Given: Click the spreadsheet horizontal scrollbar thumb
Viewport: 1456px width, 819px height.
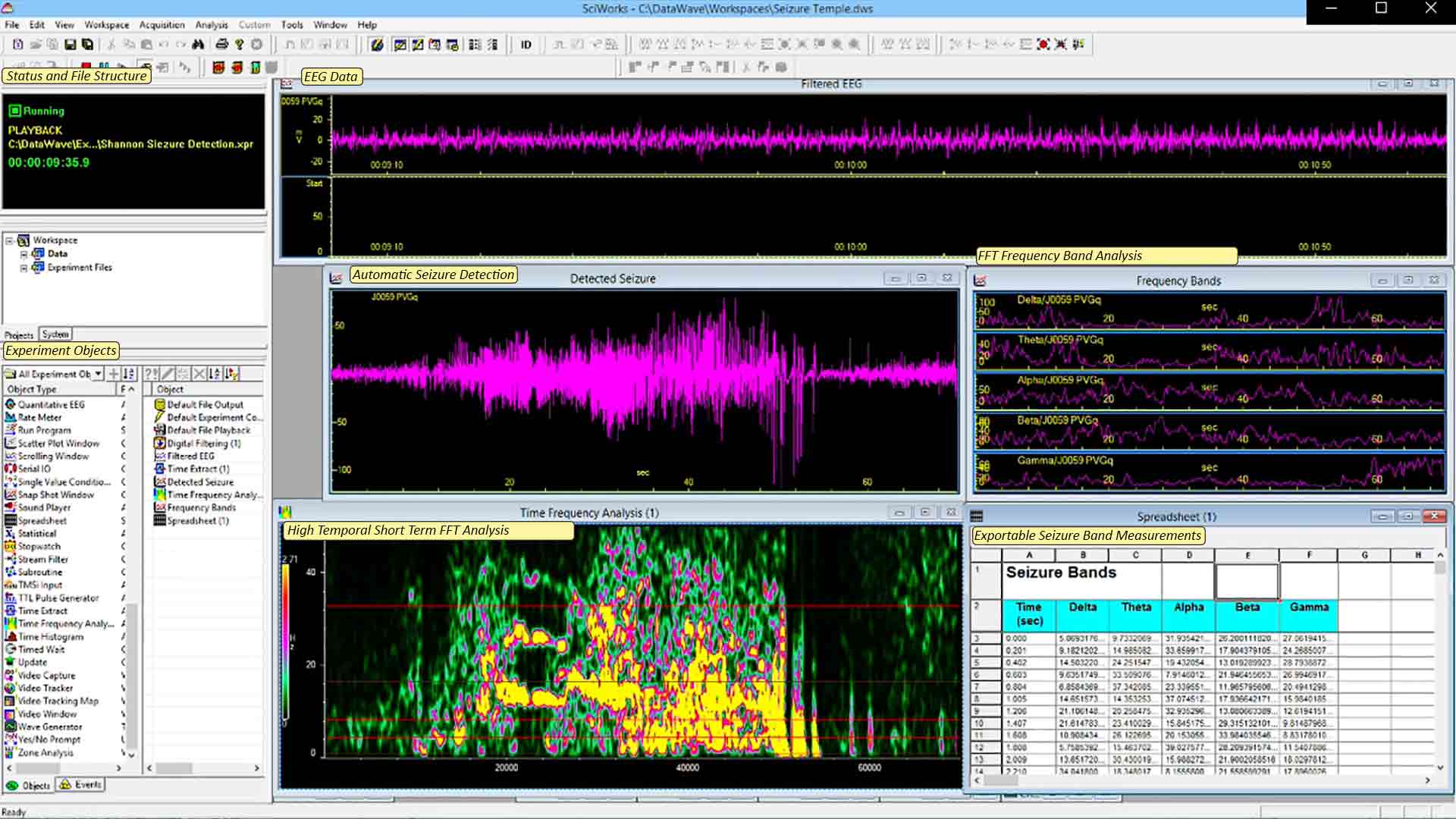Looking at the screenshot, I should click(x=1001, y=780).
